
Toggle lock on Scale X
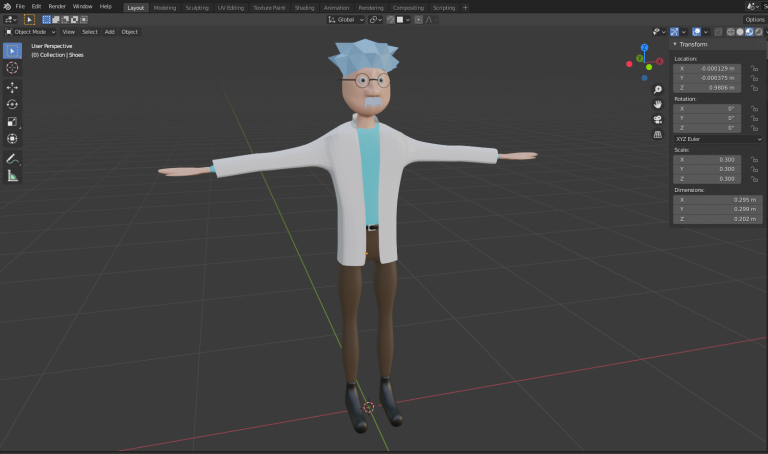(754, 160)
